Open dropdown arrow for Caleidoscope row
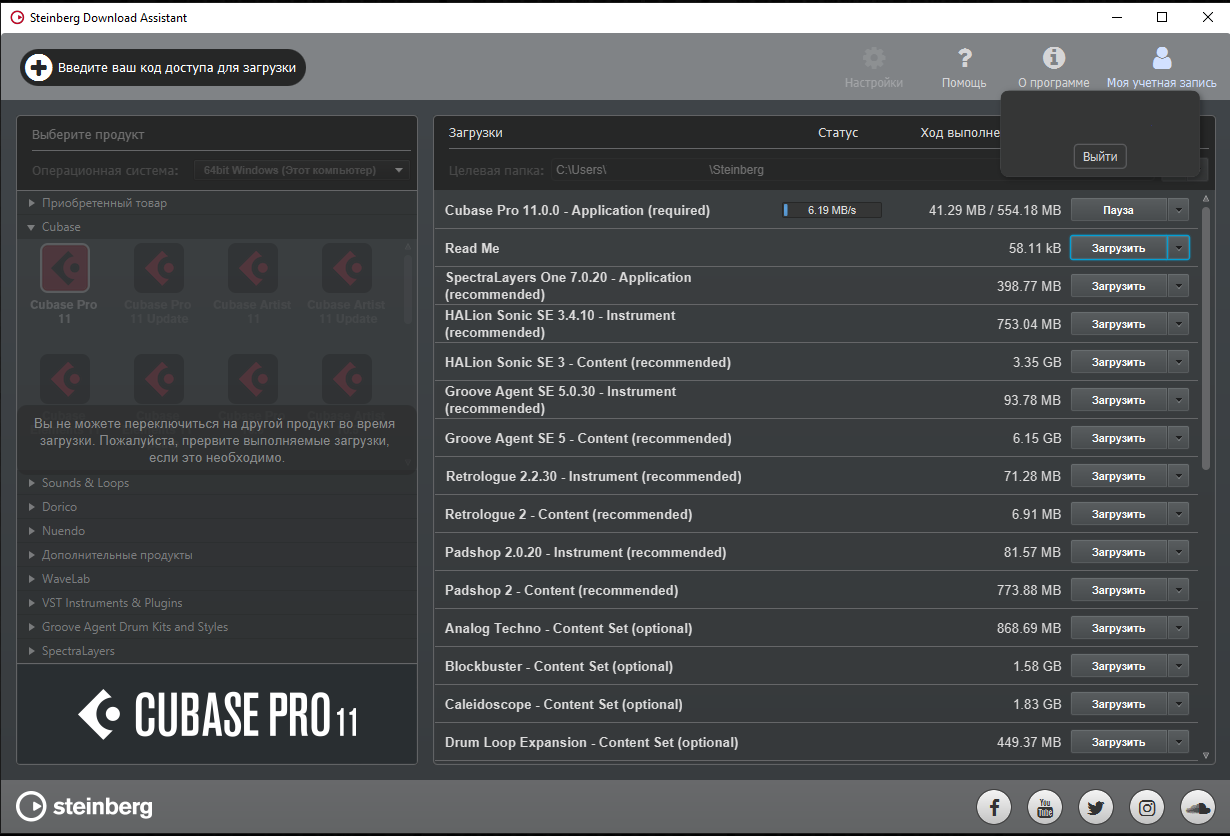Viewport: 1230px width, 836px height. point(1178,704)
